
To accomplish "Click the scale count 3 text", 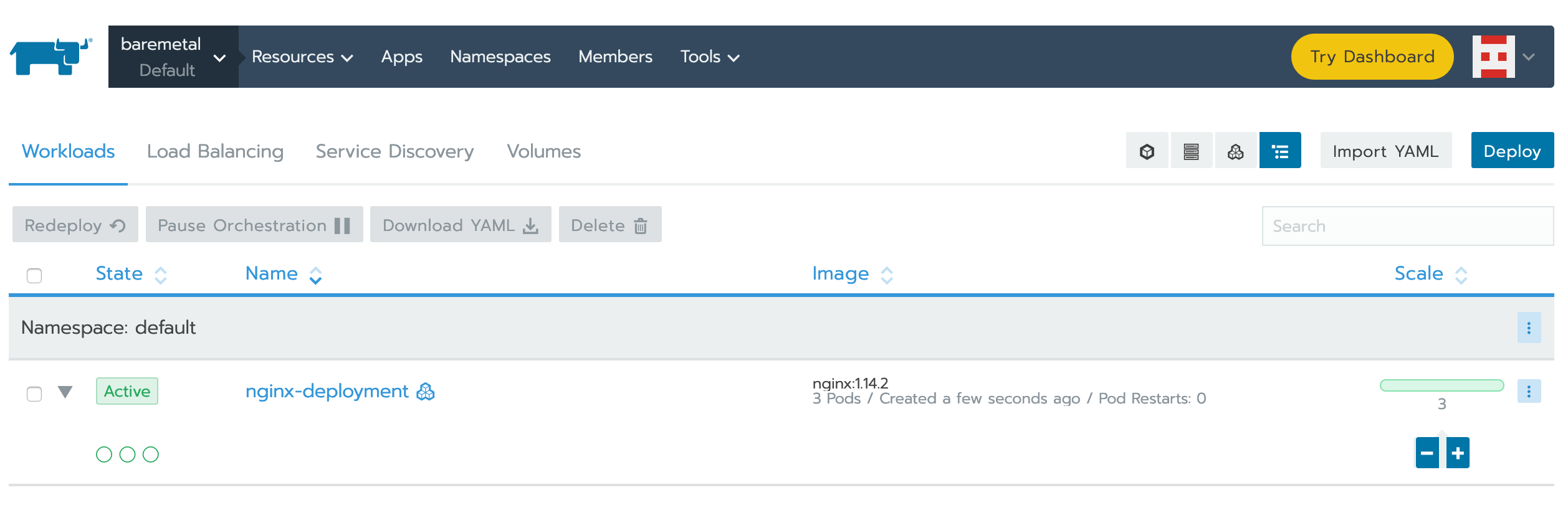I will (1441, 404).
